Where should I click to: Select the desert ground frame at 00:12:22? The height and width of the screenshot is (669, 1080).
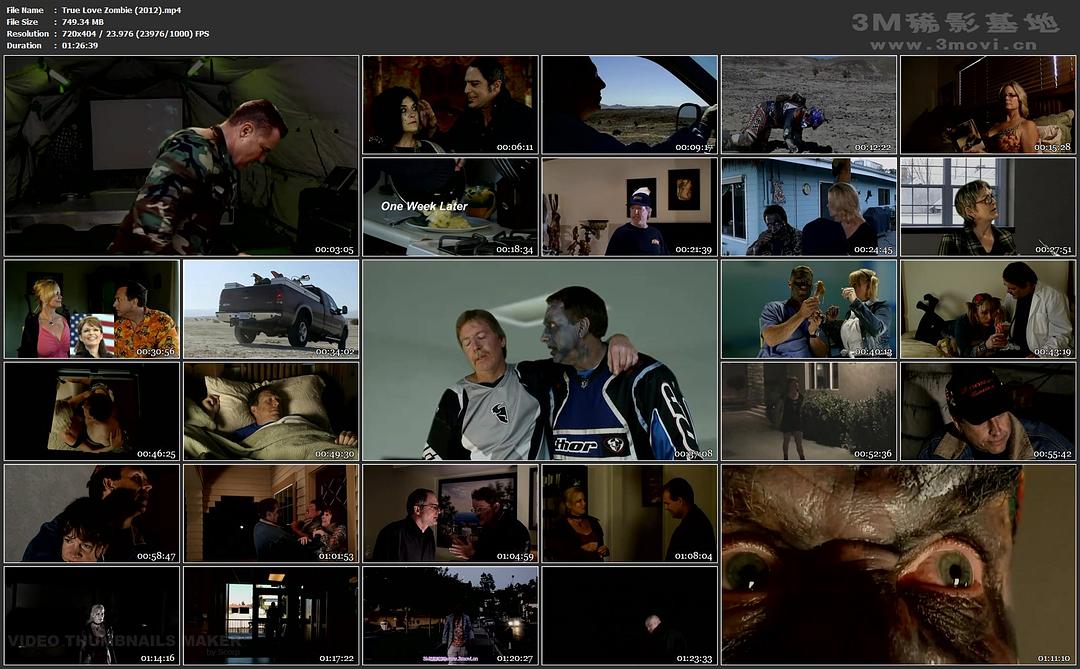808,104
